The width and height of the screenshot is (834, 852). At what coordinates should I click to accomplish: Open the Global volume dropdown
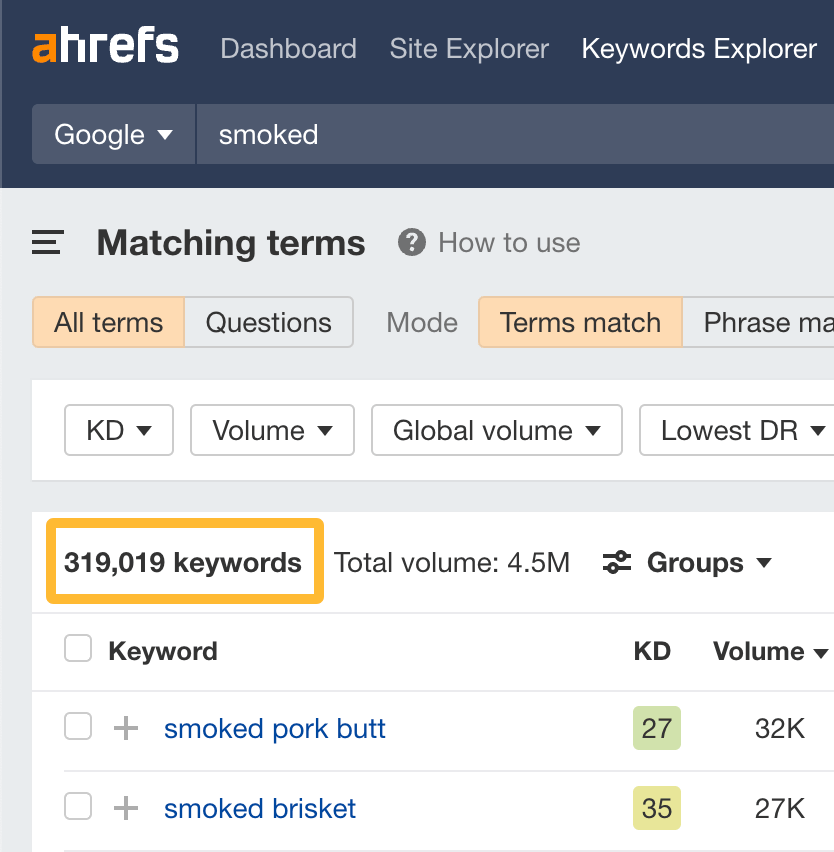tap(496, 430)
